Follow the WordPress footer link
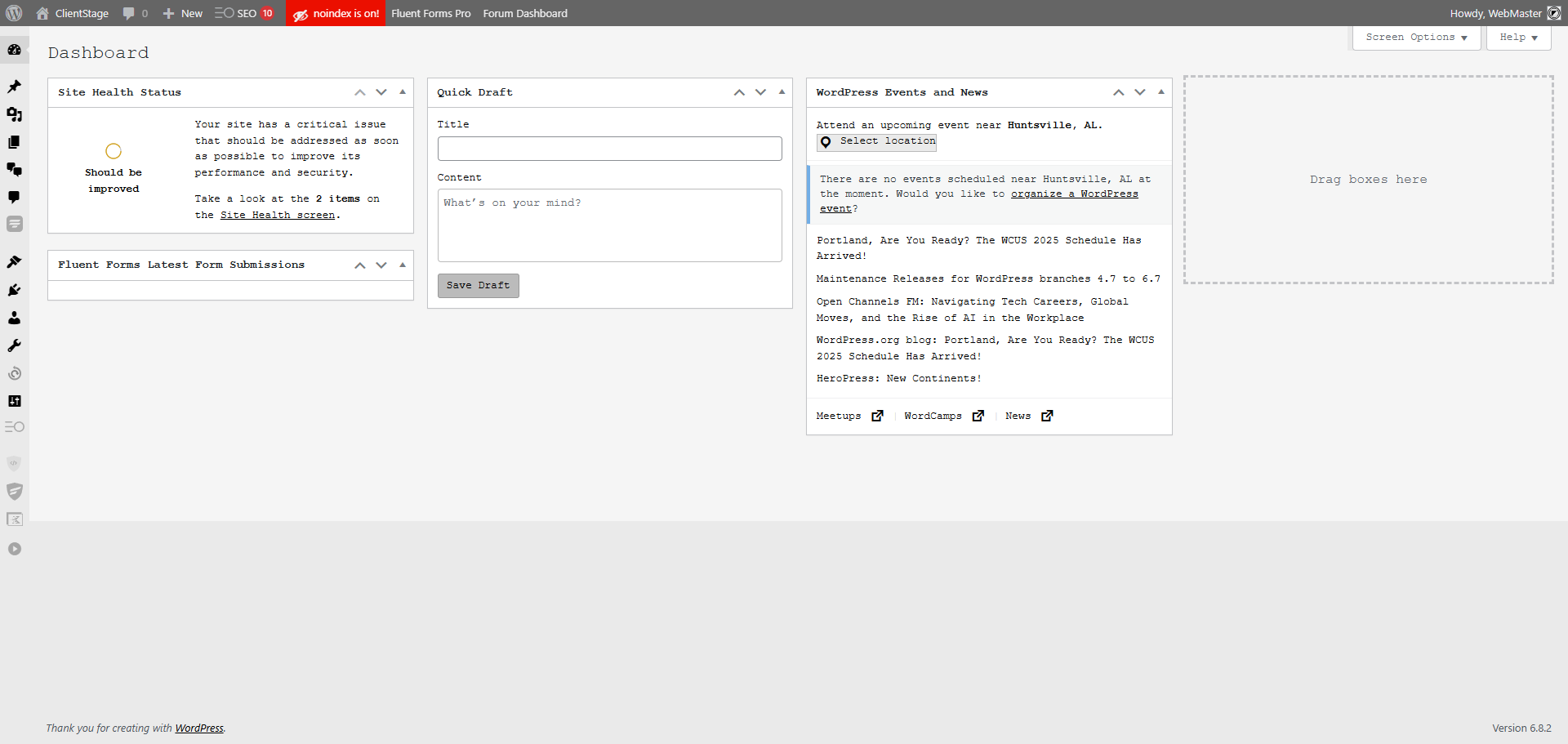Screen dimensions: 1568x744 point(199,728)
